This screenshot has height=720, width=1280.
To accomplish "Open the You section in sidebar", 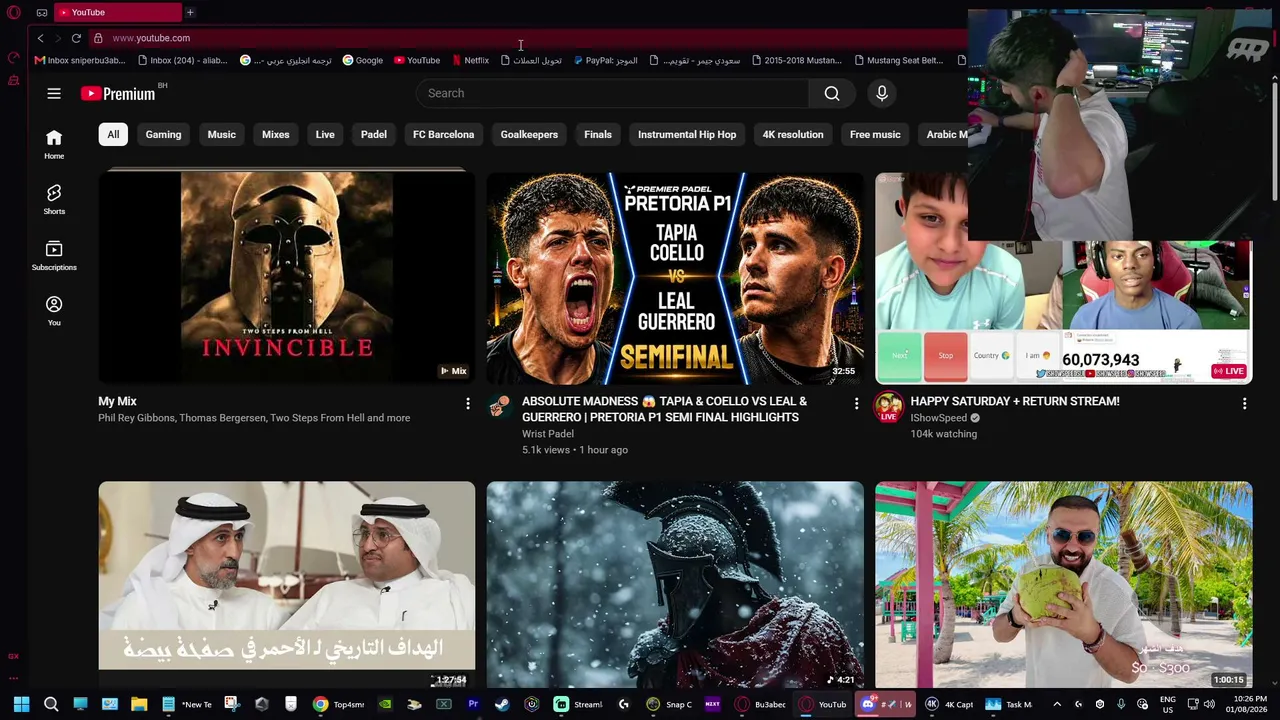I will click(54, 310).
